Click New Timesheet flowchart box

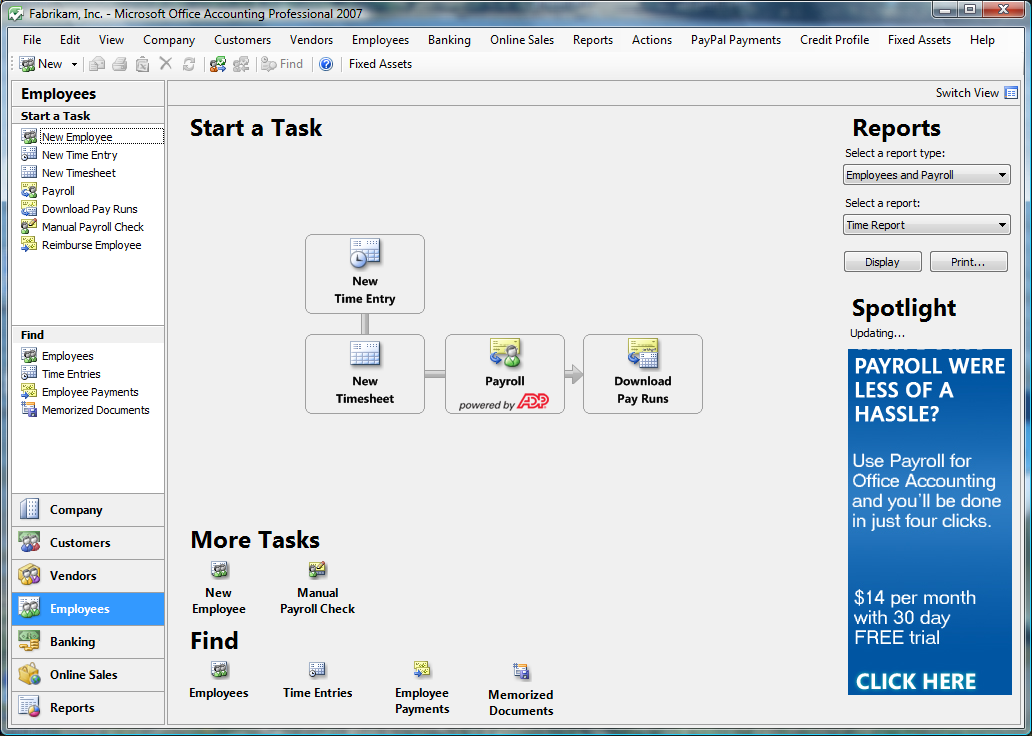(365, 374)
